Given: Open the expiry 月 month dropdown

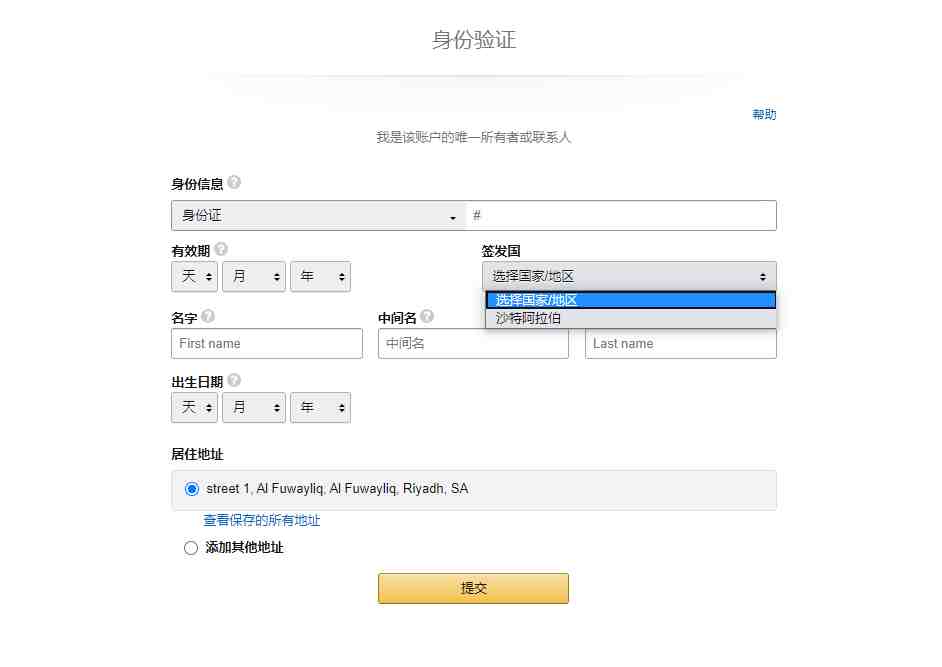Looking at the screenshot, I should [x=254, y=276].
